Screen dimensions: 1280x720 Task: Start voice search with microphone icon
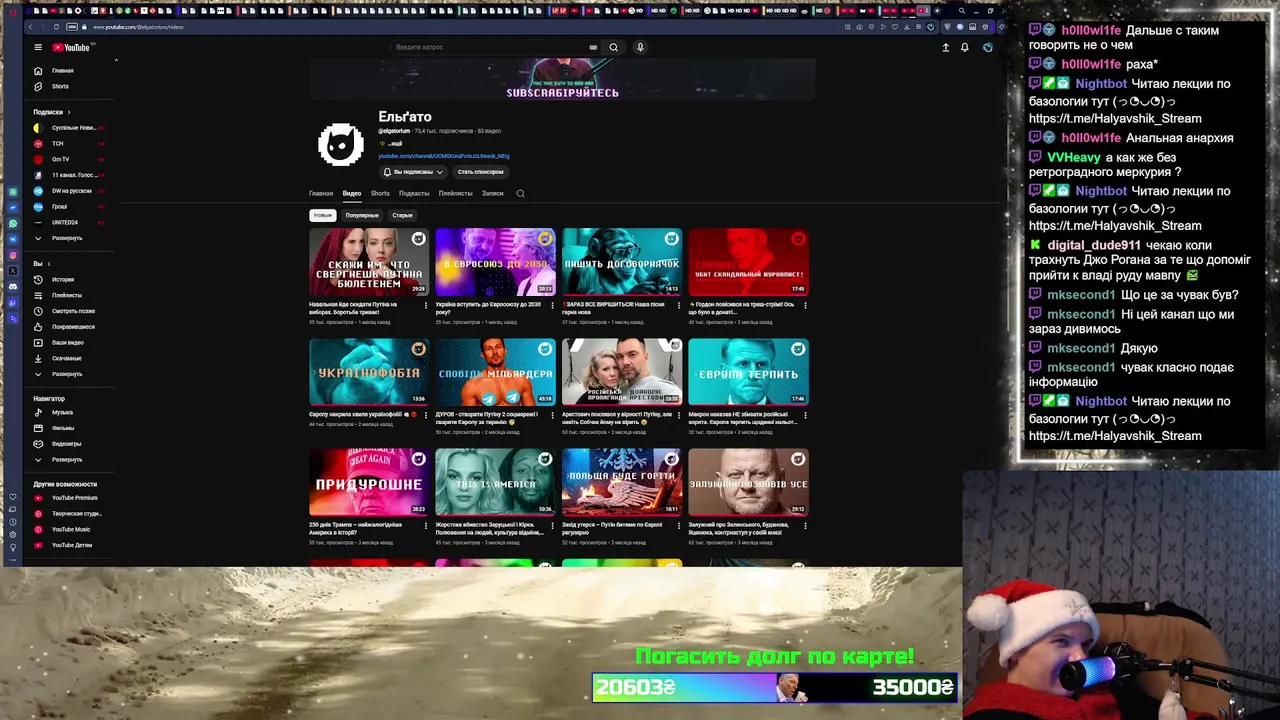coord(640,47)
